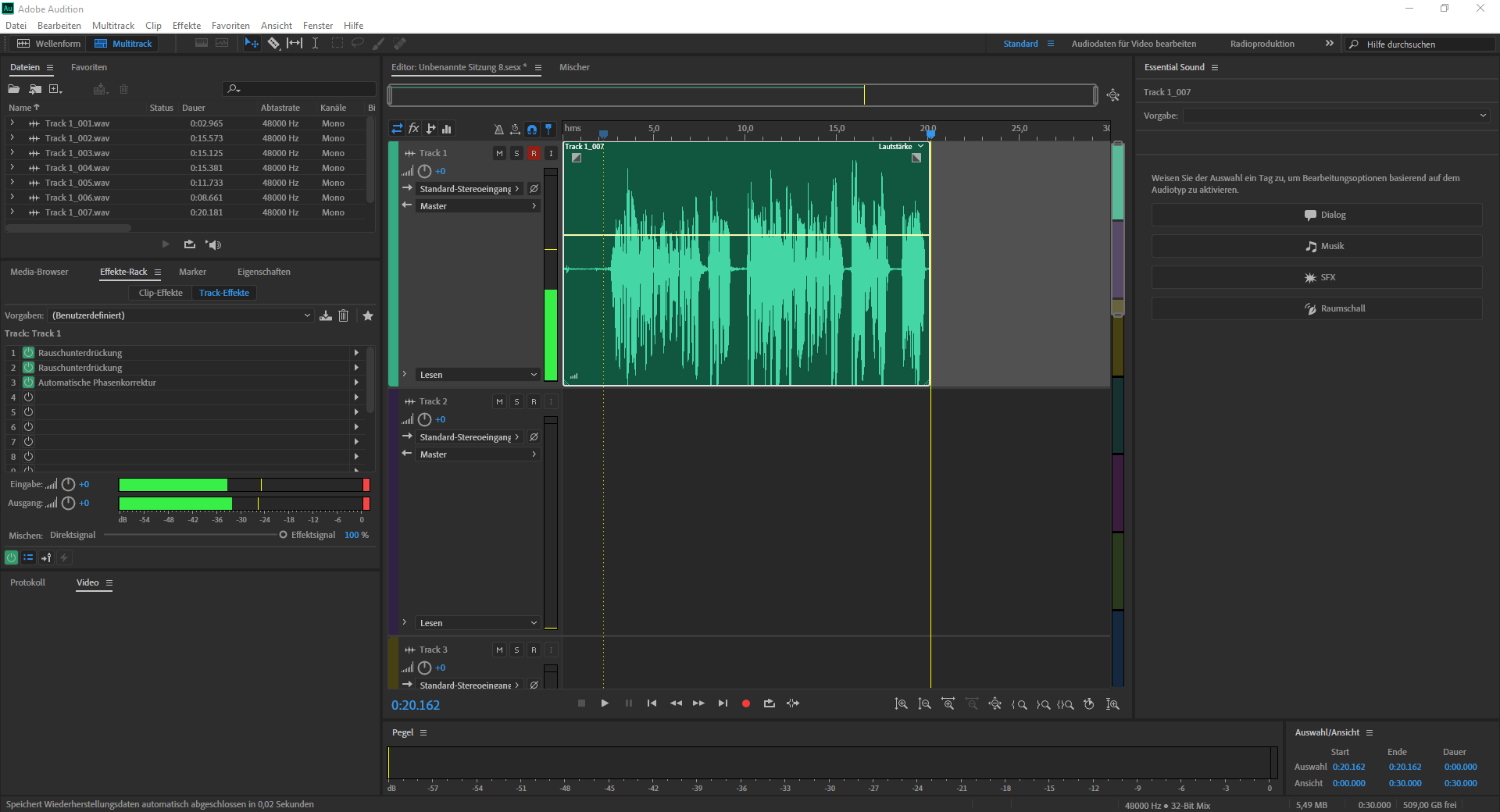Toggle metronome icon above tracks

(x=498, y=129)
